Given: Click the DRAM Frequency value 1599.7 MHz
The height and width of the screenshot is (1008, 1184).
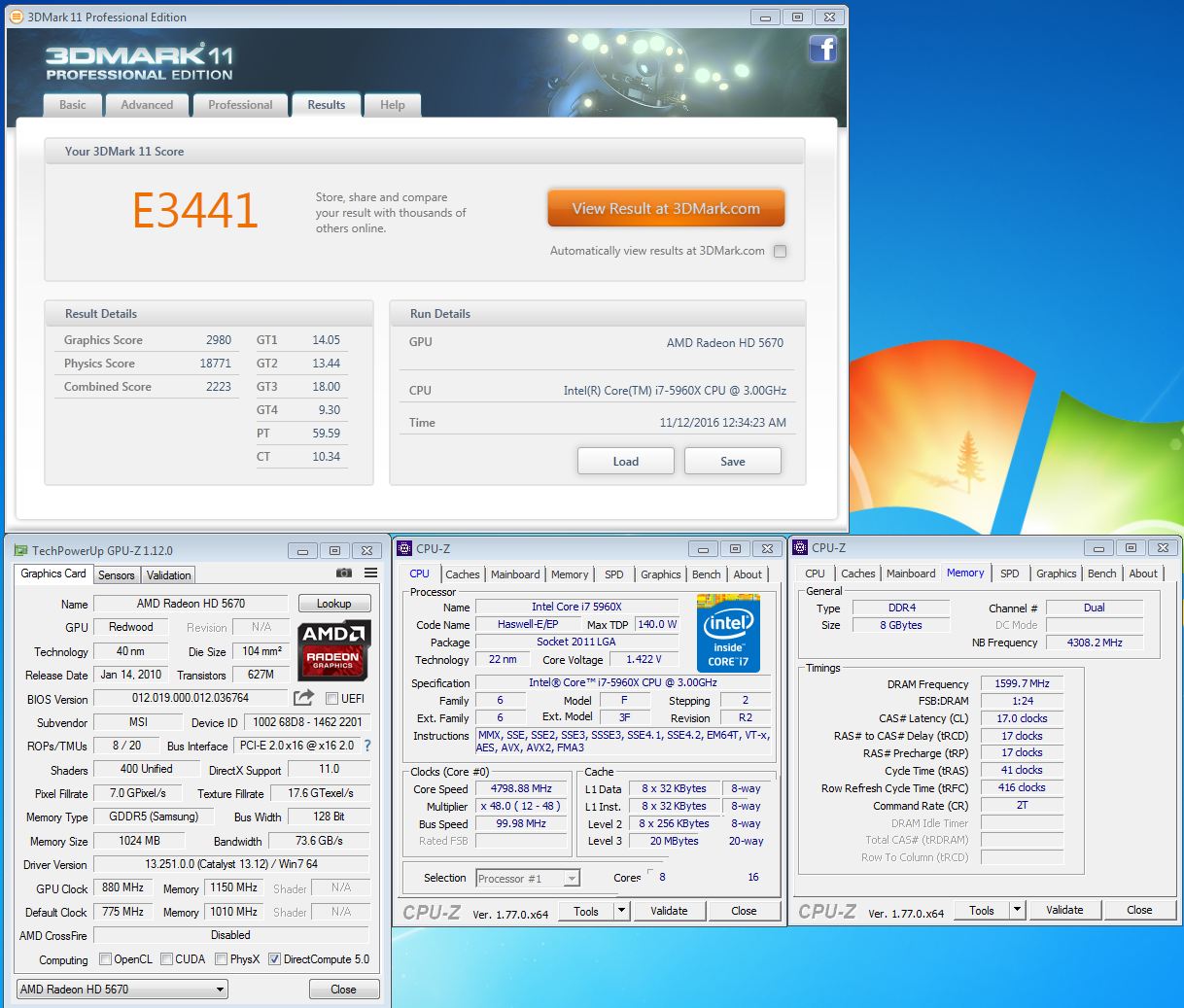Looking at the screenshot, I should point(1022,683).
